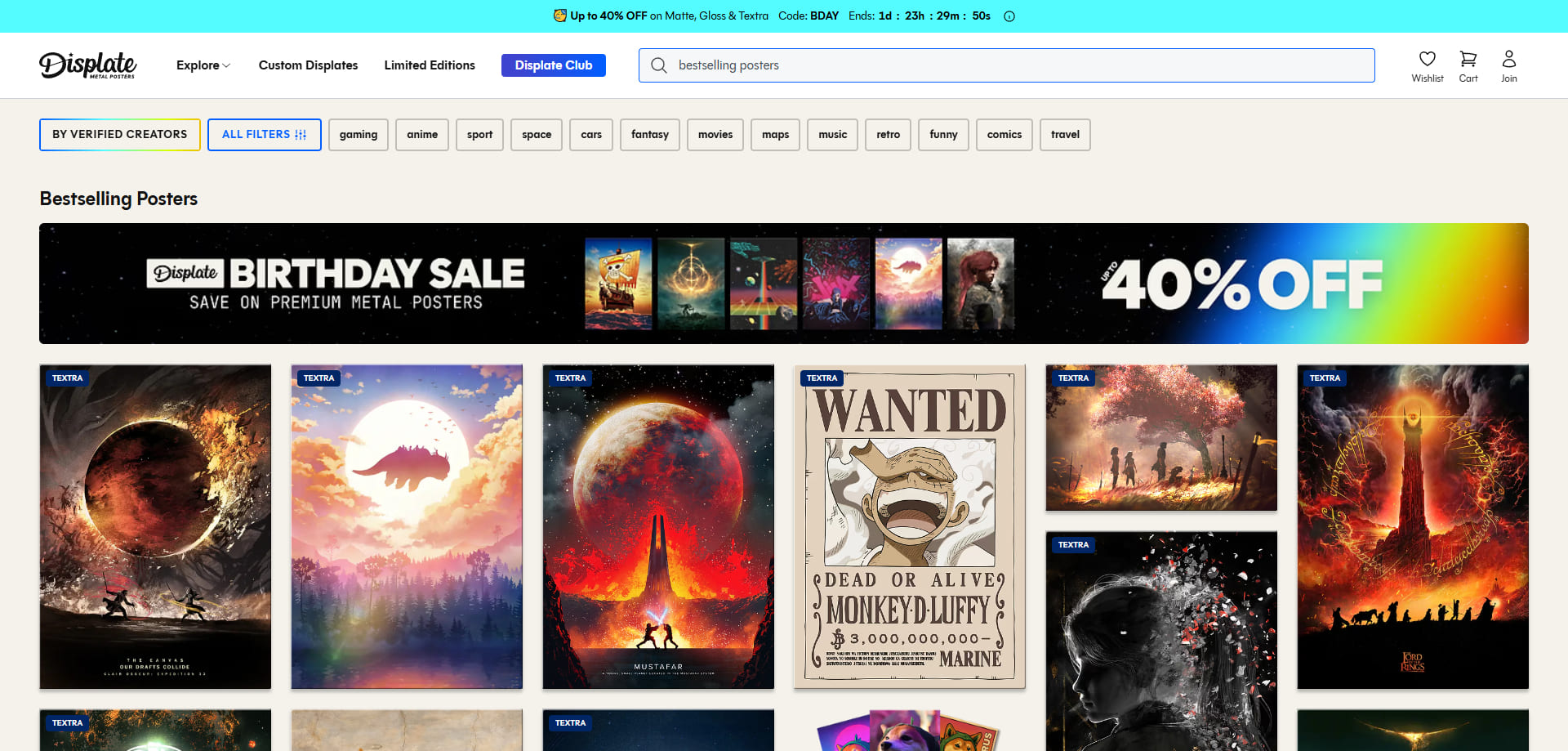Image resolution: width=1568 pixels, height=751 pixels.
Task: Open the eclipse duel canvas poster
Action: pos(155,527)
